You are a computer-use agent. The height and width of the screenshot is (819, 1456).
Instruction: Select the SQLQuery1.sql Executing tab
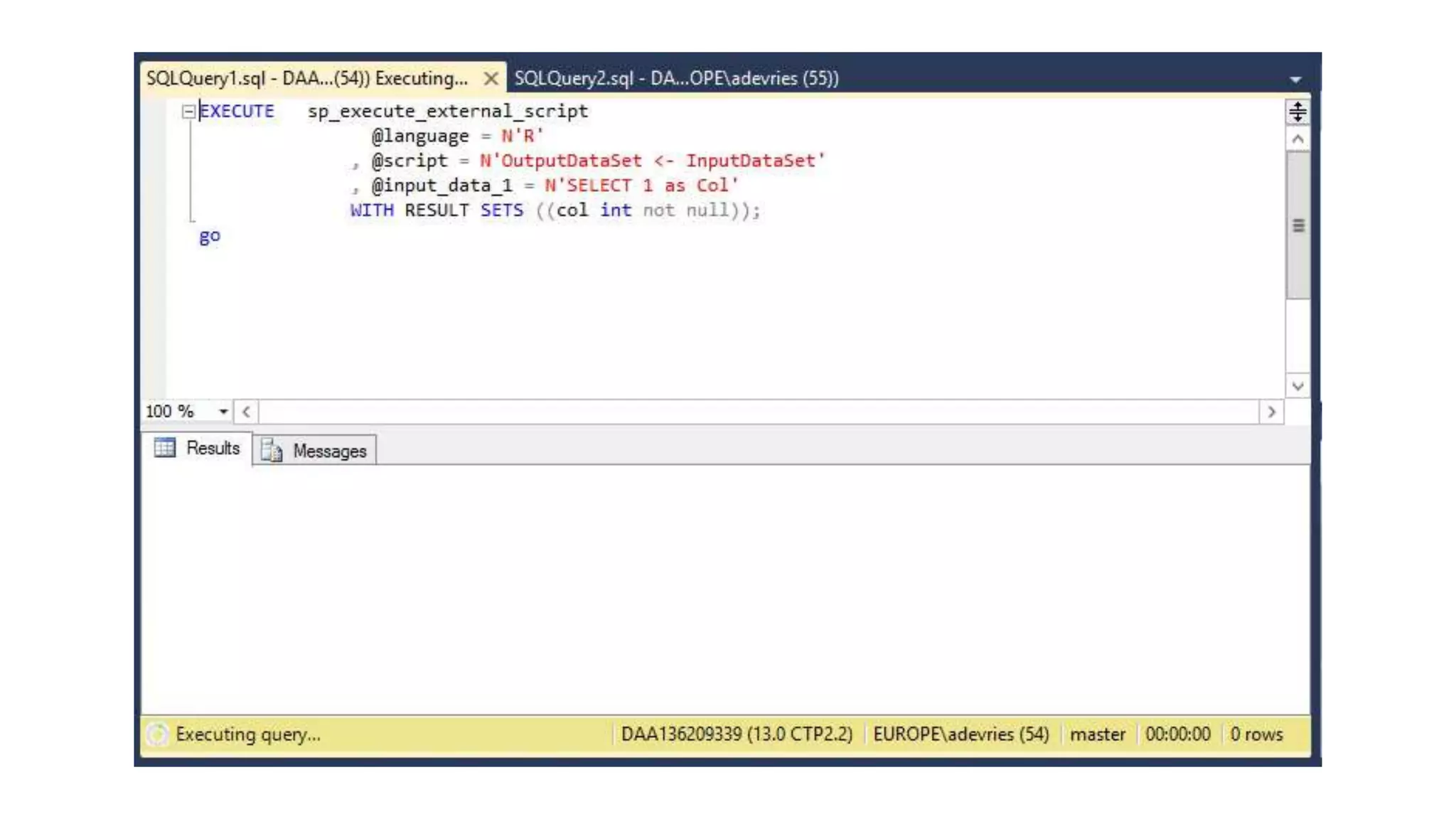(306, 78)
